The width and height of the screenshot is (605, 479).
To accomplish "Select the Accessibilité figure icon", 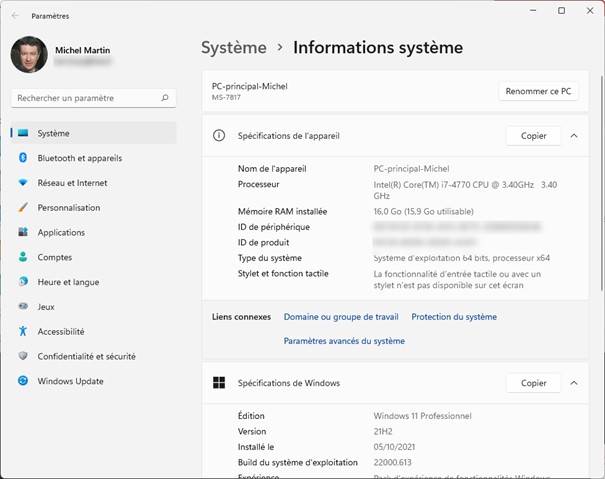I will click(x=23, y=332).
